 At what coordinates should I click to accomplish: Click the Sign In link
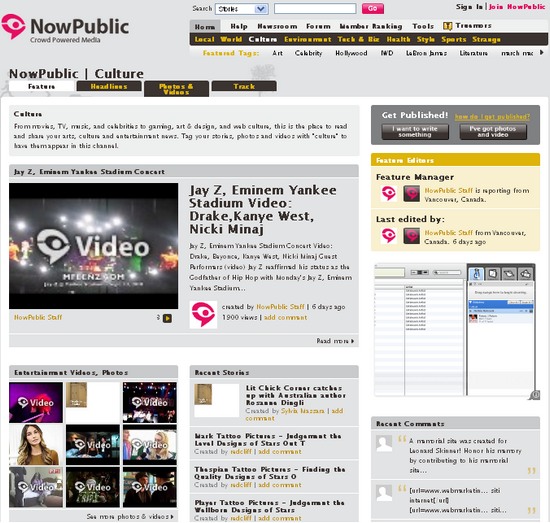tap(469, 7)
